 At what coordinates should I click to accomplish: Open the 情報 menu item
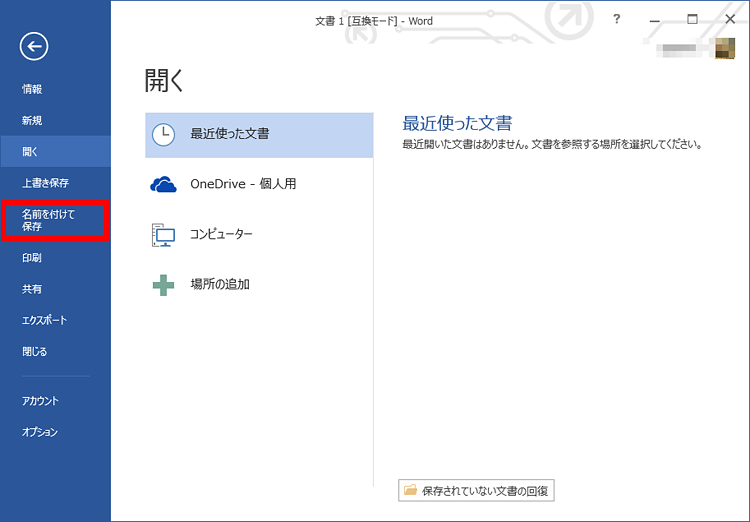(33, 89)
